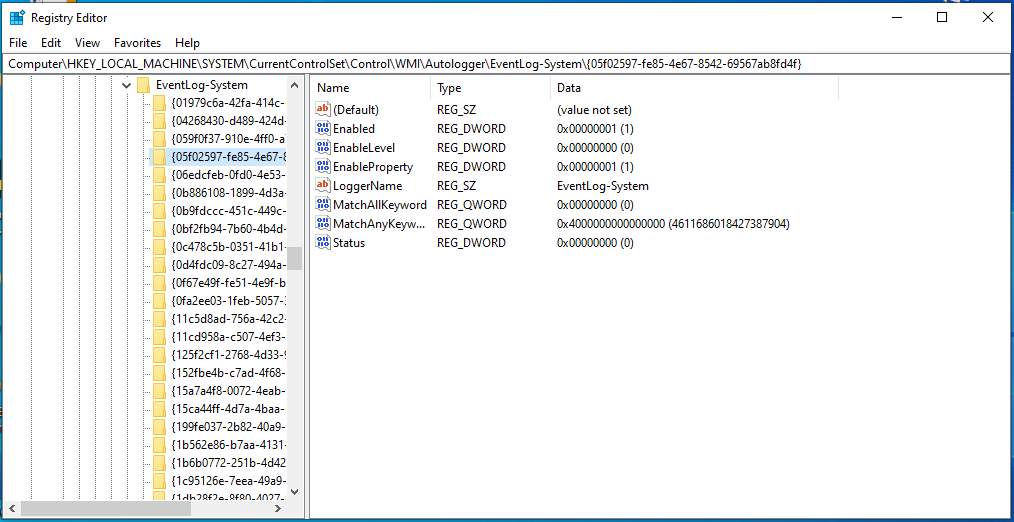Click the LoggerName string value icon

click(x=323, y=186)
